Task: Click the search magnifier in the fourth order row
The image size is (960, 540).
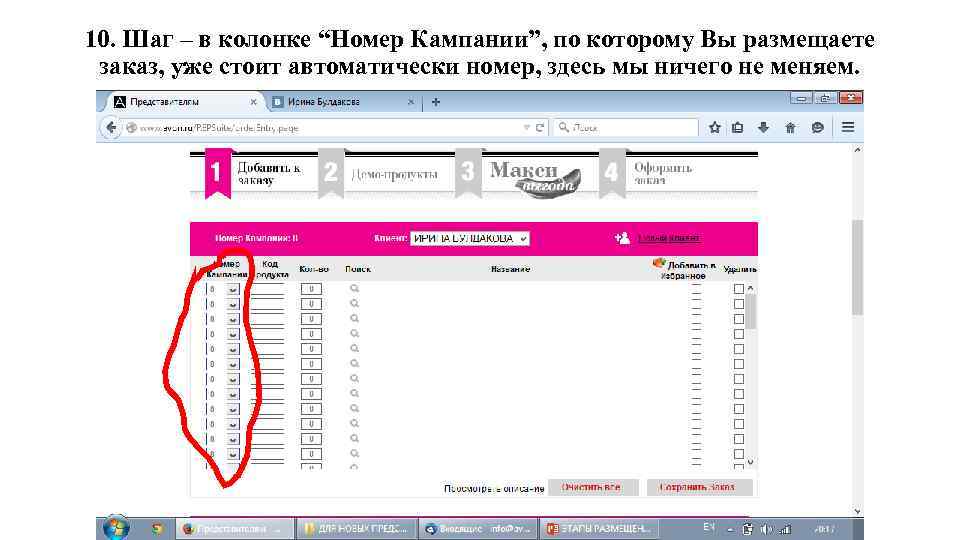Action: point(354,333)
